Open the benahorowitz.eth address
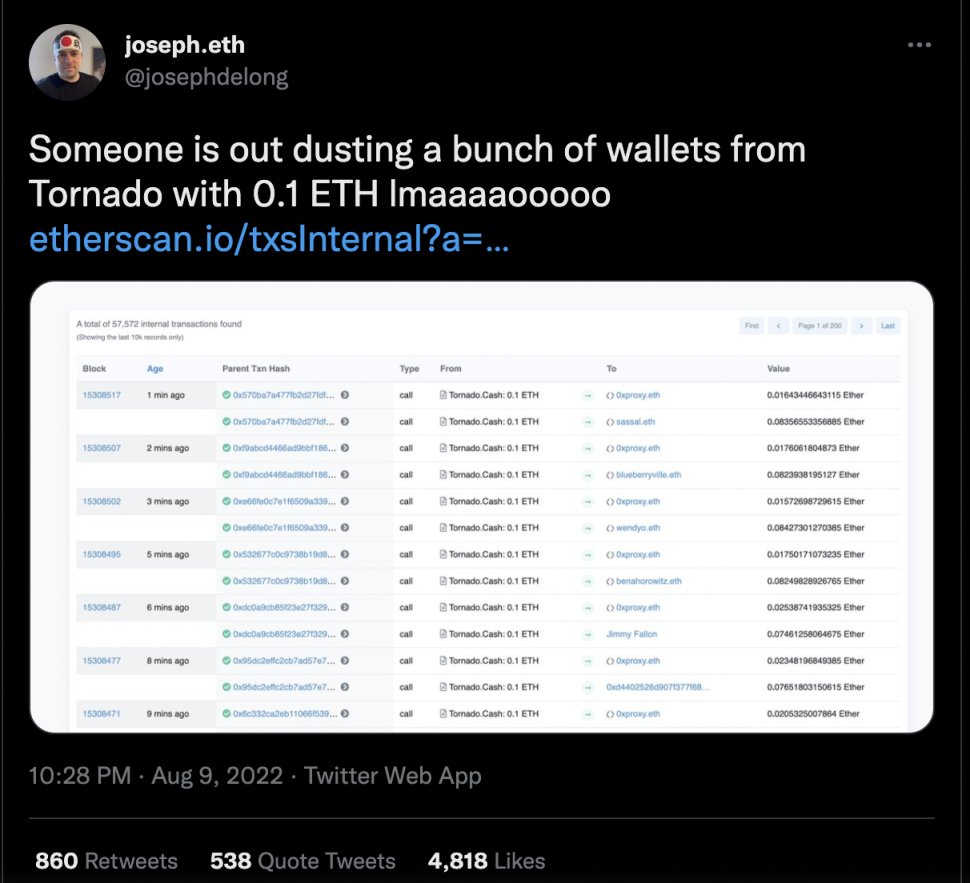Viewport: 970px width, 883px height. click(x=649, y=581)
